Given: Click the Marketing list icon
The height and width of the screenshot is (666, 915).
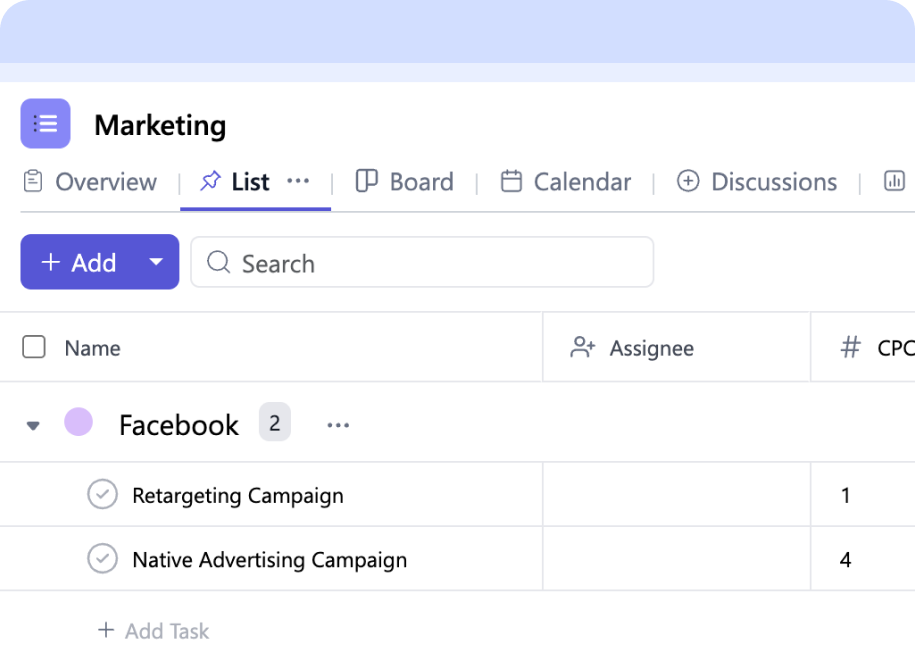Looking at the screenshot, I should click(x=45, y=123).
